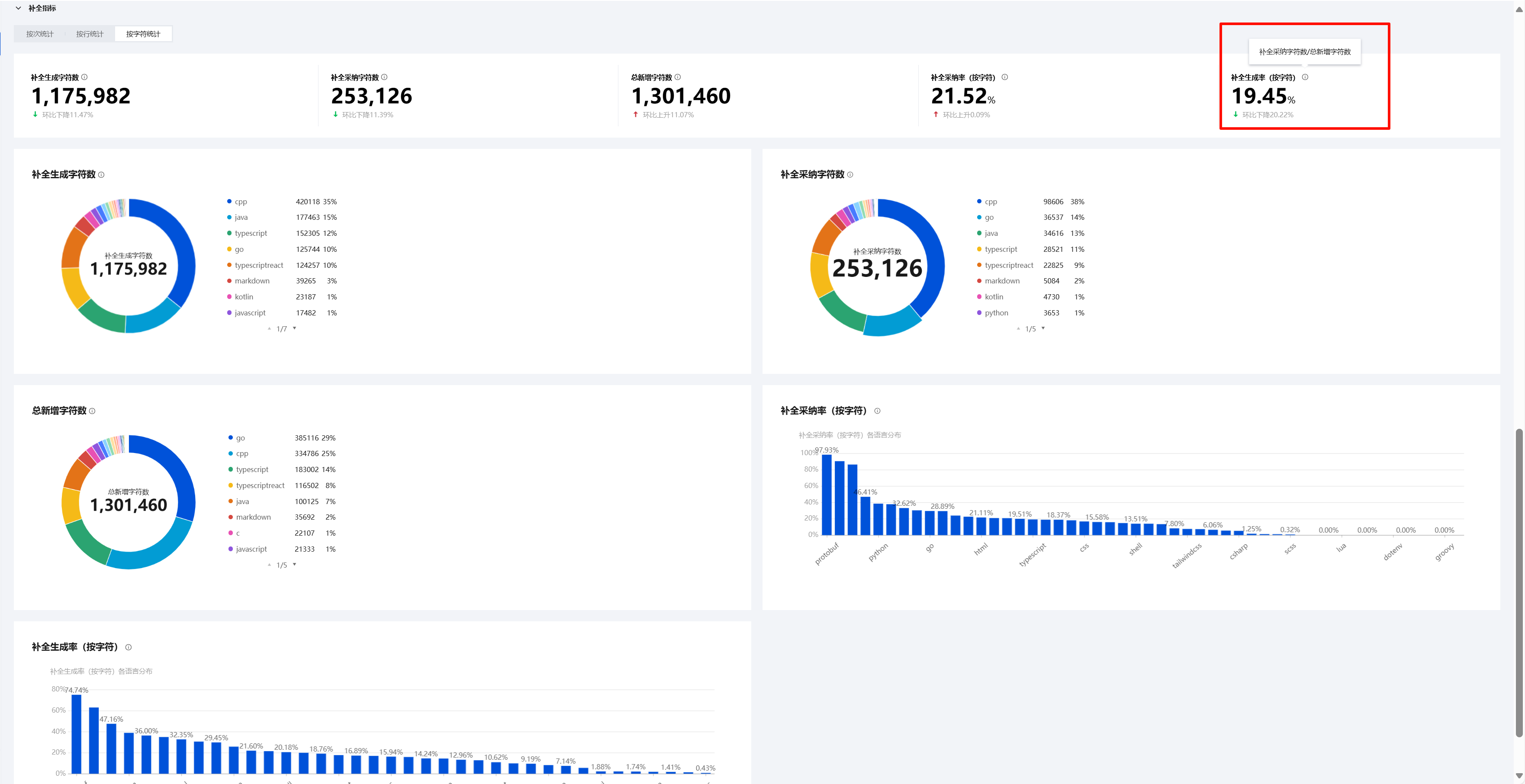This screenshot has height=784, width=1525.
Task: Select 按字符统计 tab
Action: pos(143,34)
